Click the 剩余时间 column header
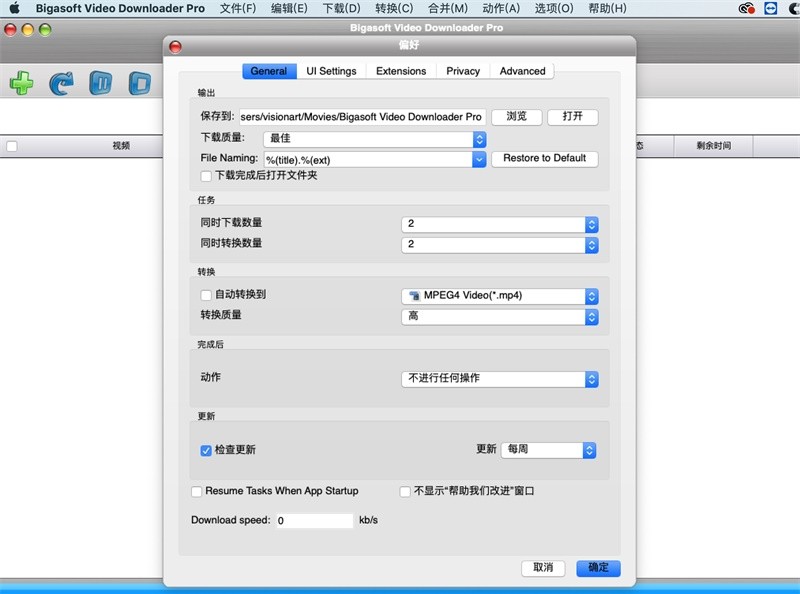This screenshot has width=800, height=594. (713, 146)
